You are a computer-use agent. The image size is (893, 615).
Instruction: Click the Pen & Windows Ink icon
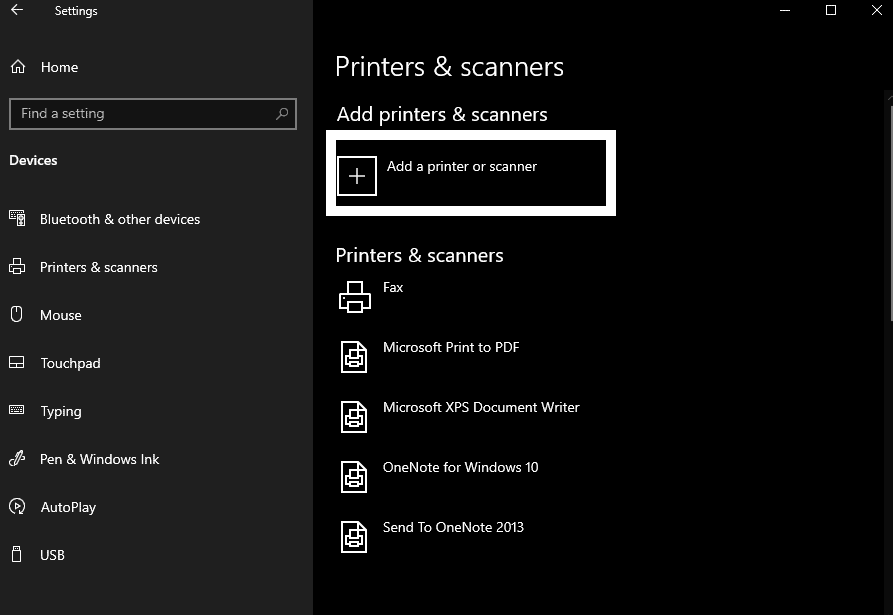pos(17,458)
